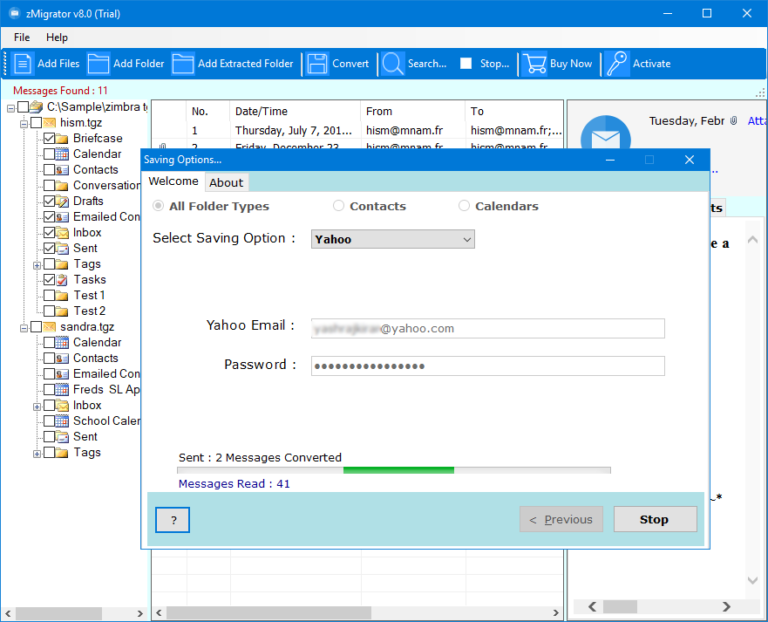Click the Sent icon under hism.tgz
The height and width of the screenshot is (622, 768).
[62, 248]
